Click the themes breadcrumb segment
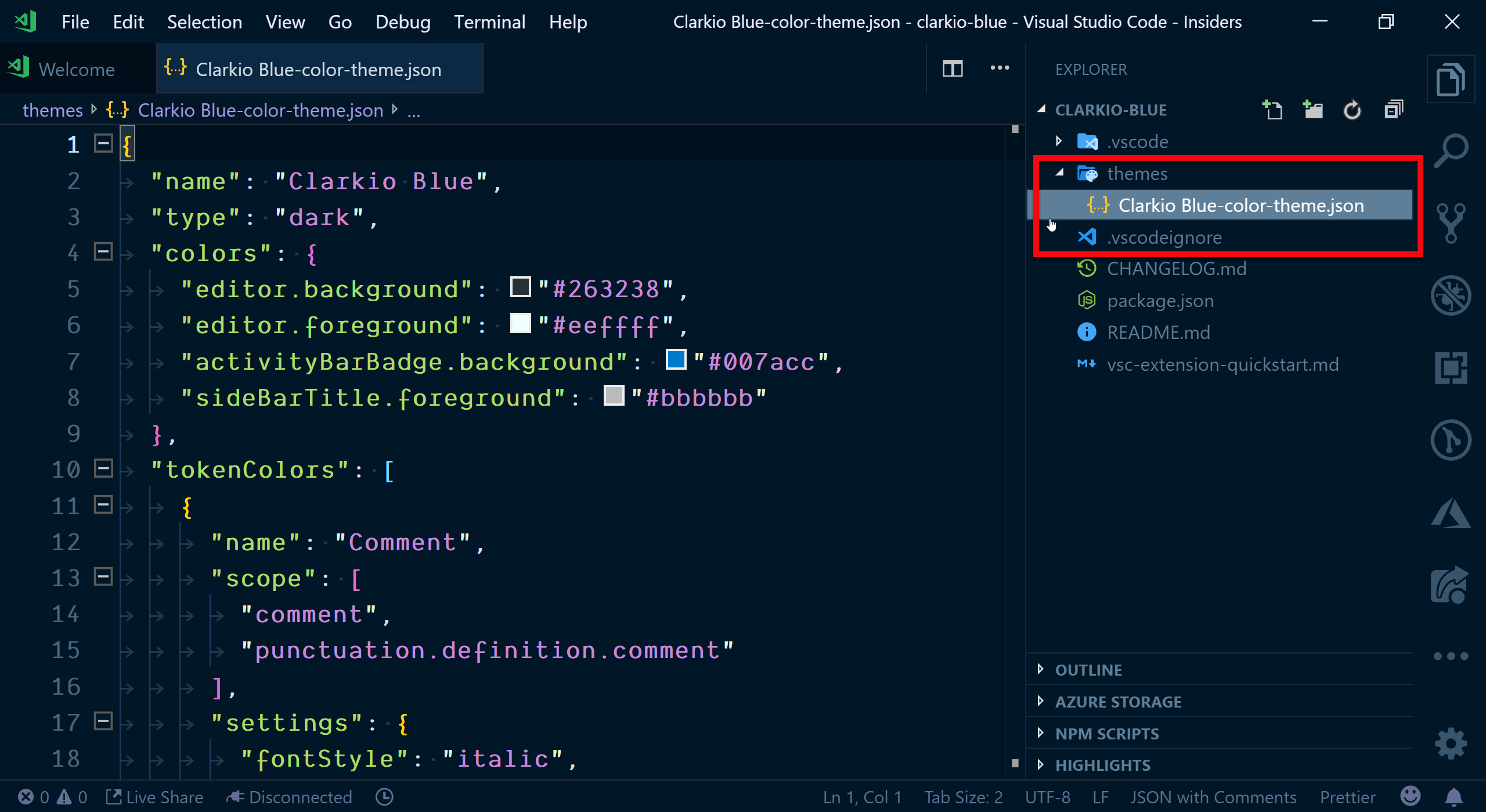 point(53,110)
